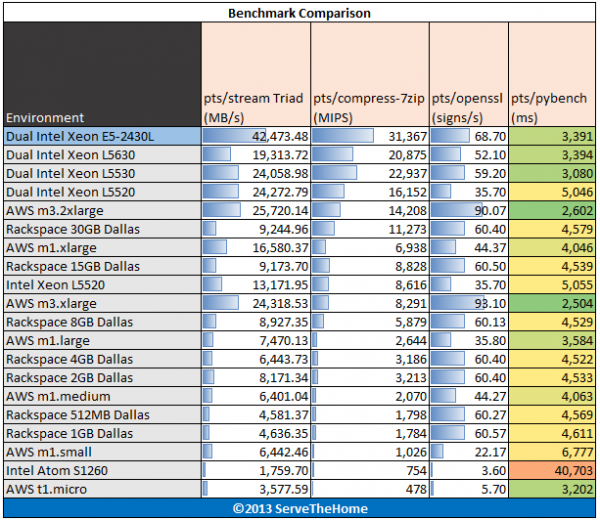The width and height of the screenshot is (600, 520).
Task: Select the 7zip value 20,875
Action: [370, 155]
